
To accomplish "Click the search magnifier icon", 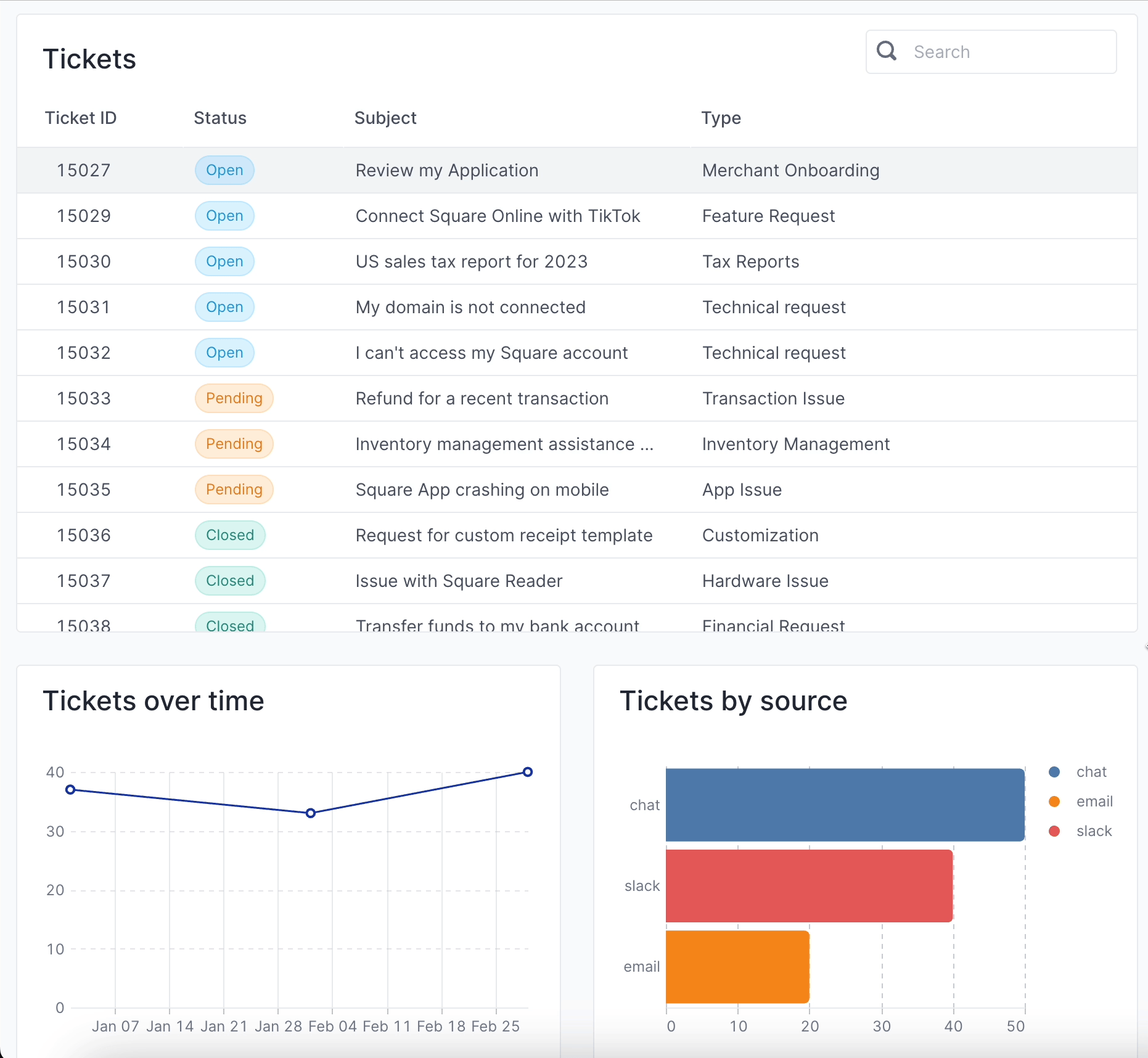I will (886, 51).
